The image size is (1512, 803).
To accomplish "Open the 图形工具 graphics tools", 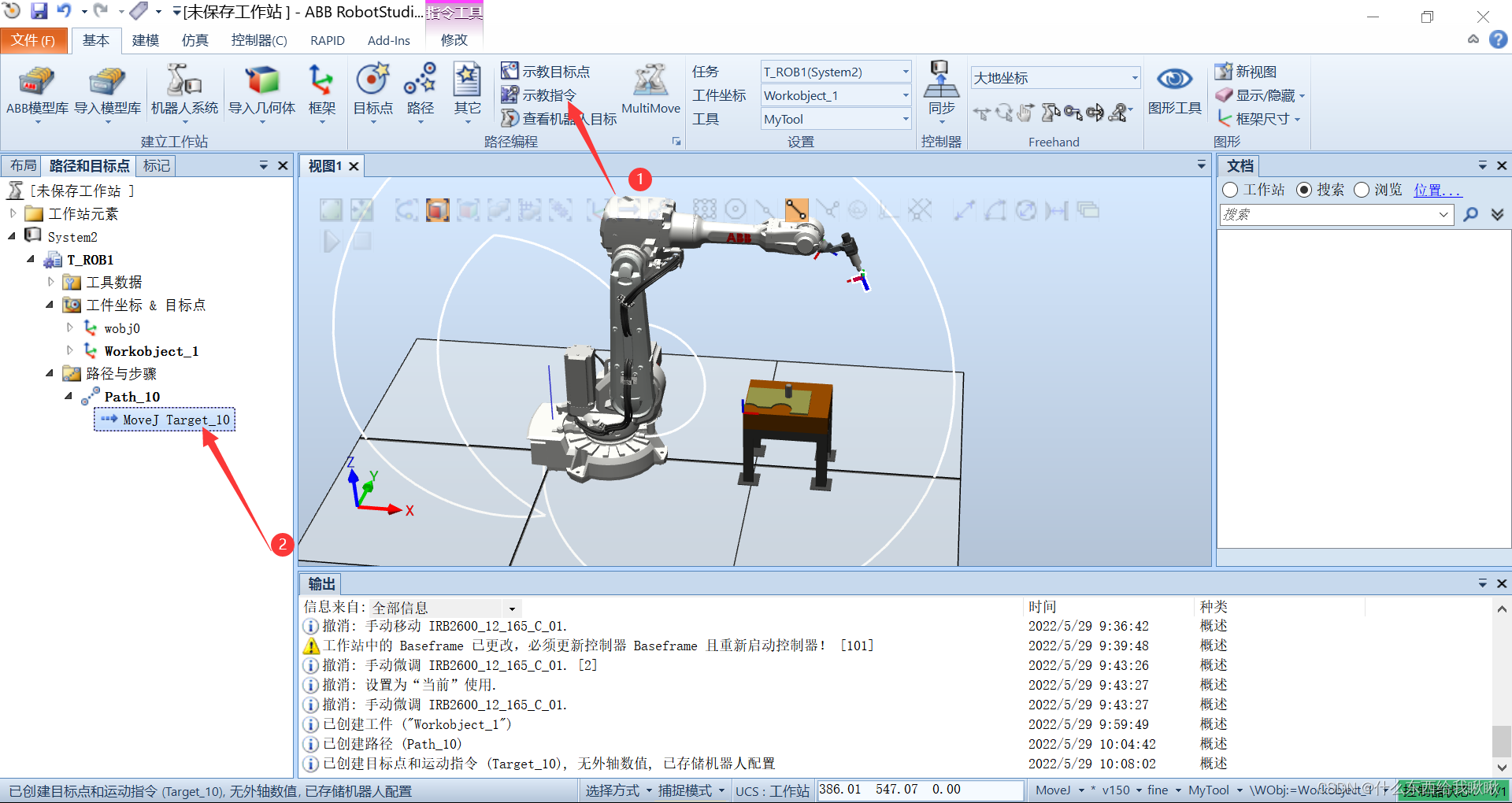I will tap(1174, 91).
